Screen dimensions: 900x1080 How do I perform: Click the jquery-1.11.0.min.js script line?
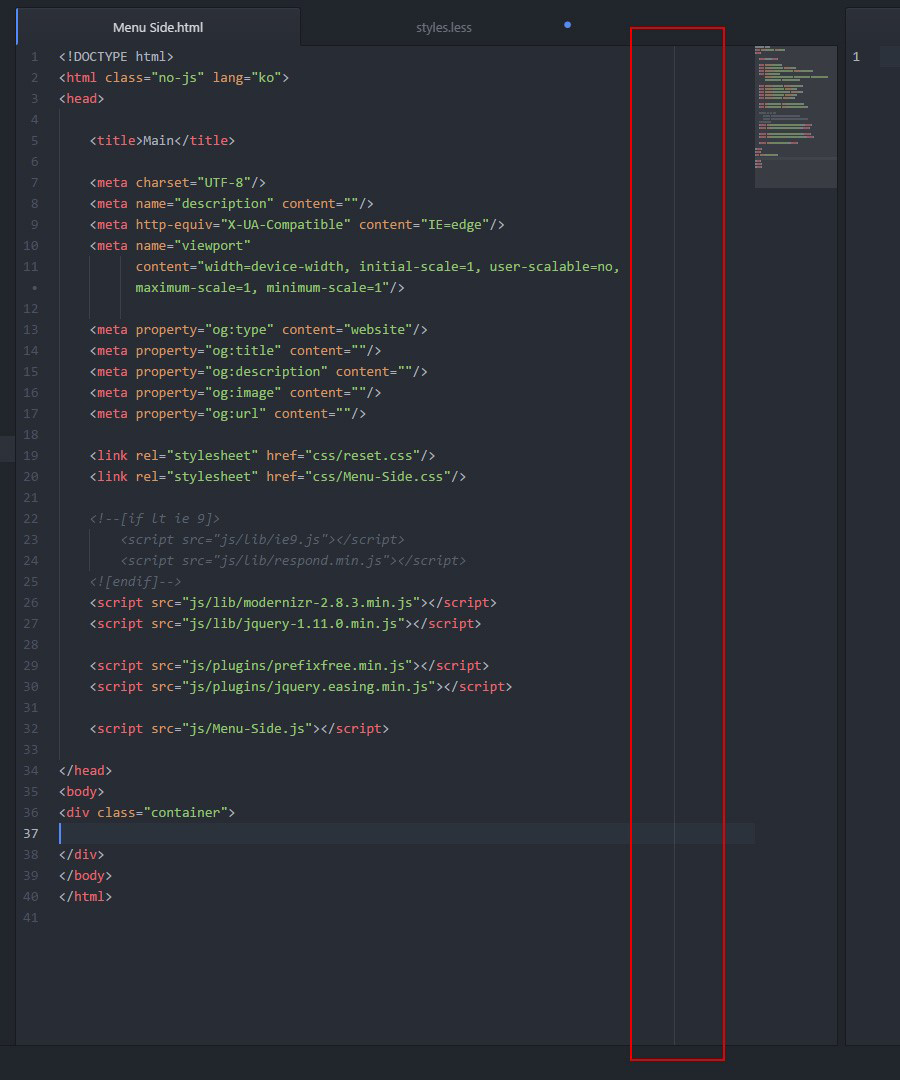(285, 624)
